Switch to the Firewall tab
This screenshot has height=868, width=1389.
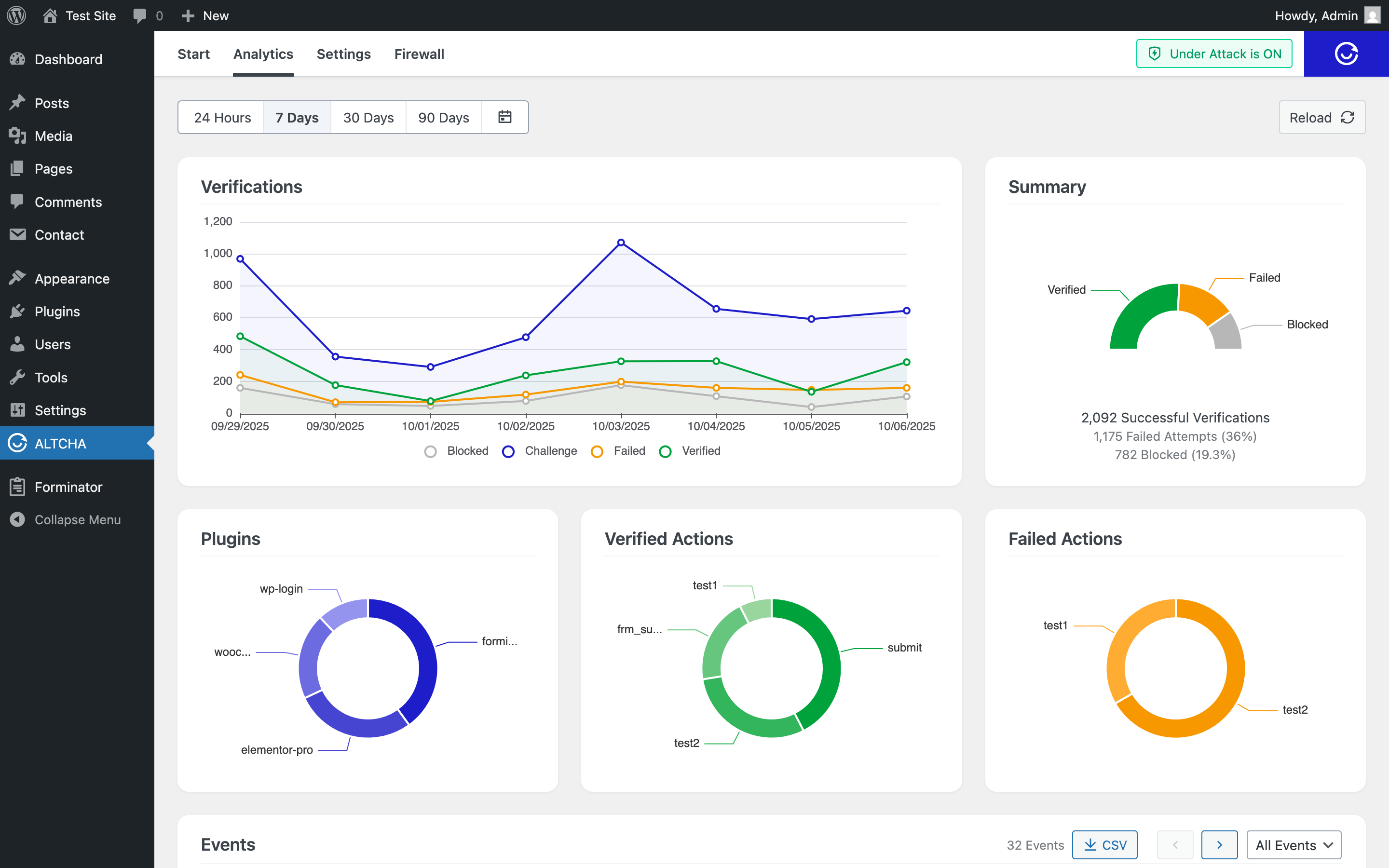(x=419, y=54)
